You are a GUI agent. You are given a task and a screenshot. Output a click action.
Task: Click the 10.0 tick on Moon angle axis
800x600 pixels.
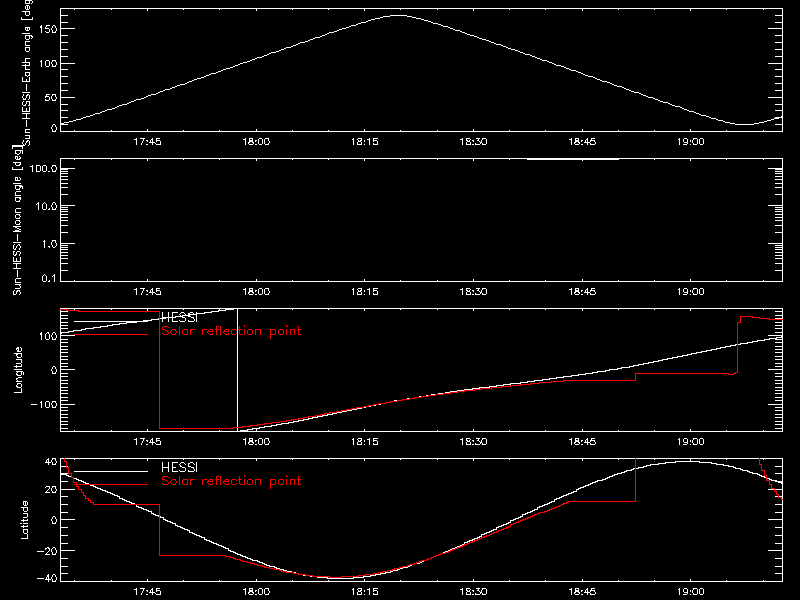pyautogui.click(x=46, y=206)
